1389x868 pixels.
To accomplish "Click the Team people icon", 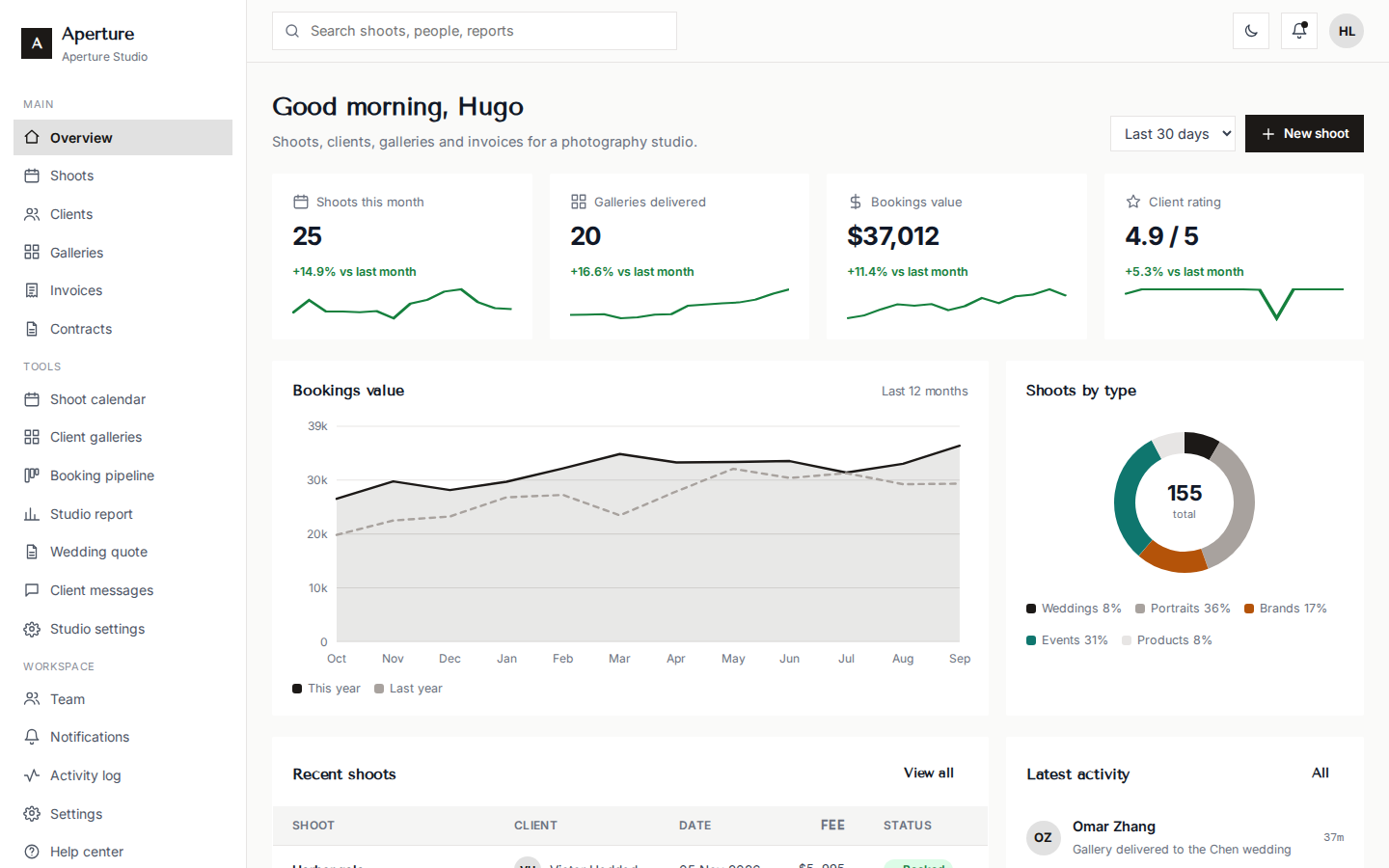I will (x=32, y=699).
